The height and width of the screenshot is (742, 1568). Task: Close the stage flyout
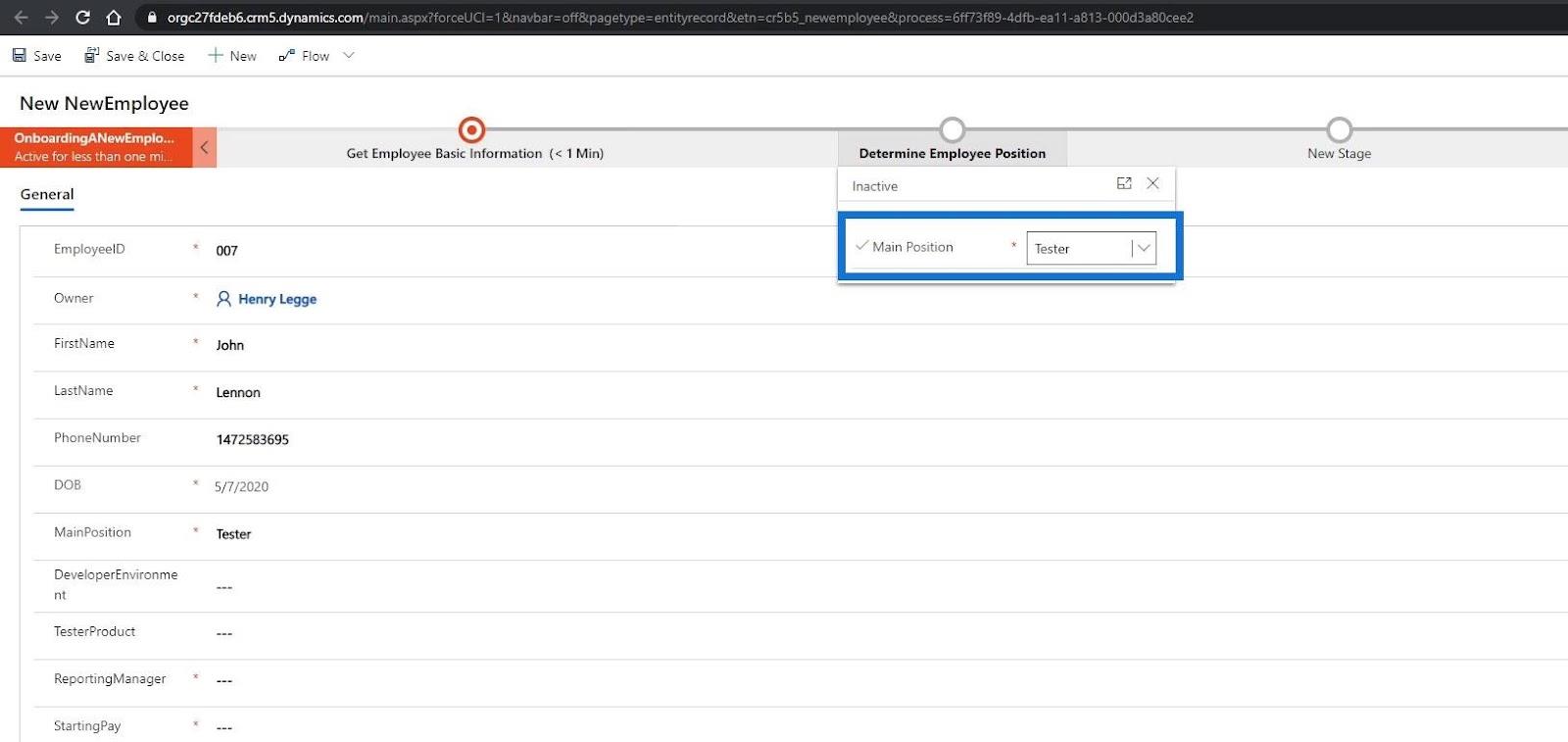click(1152, 183)
